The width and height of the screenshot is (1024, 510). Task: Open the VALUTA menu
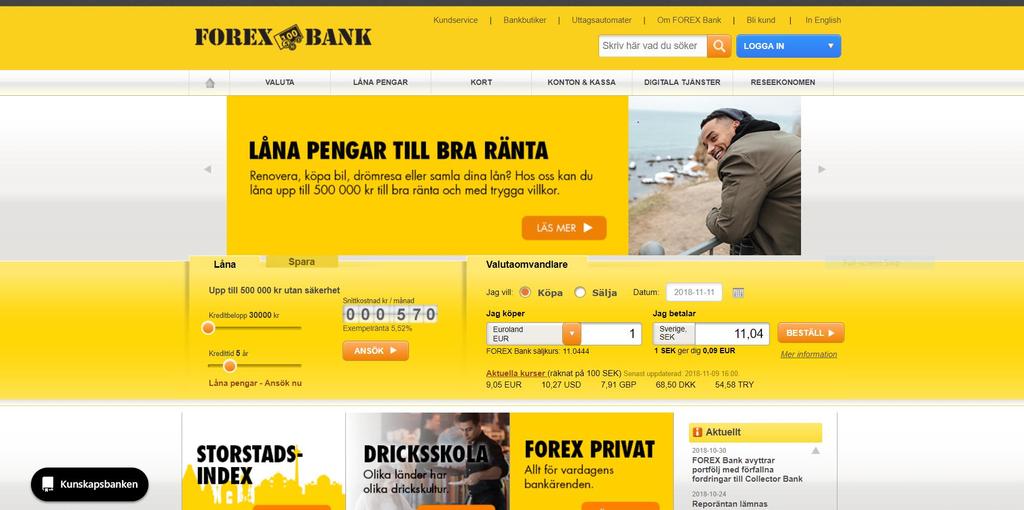coord(280,82)
